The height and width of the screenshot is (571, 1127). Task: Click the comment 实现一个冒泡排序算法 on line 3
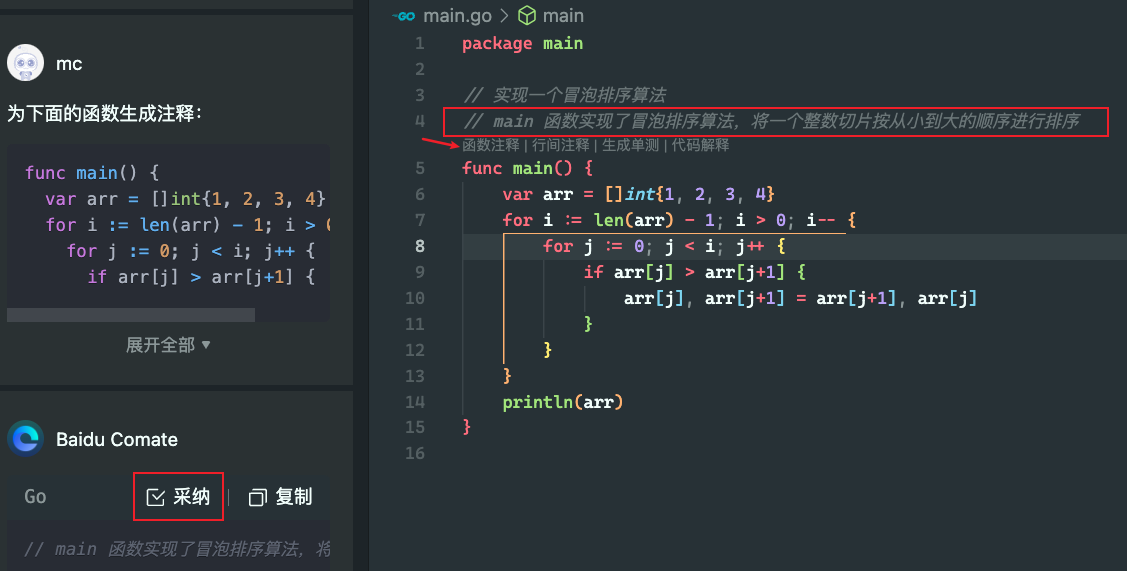coord(565,95)
